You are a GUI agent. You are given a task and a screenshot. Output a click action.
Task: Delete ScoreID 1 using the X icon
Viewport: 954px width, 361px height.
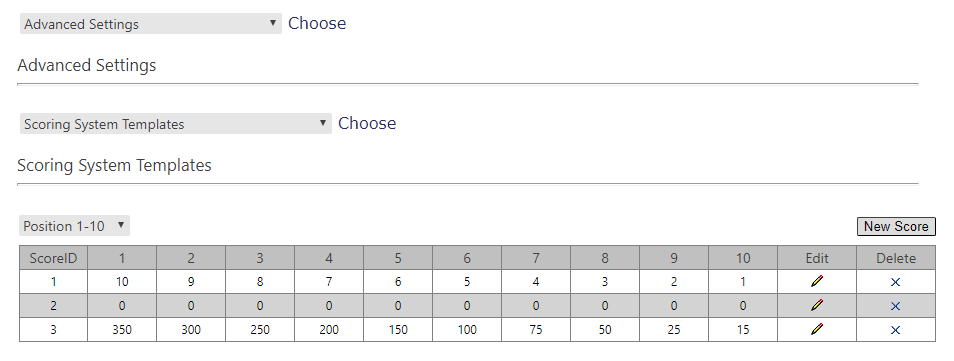895,282
